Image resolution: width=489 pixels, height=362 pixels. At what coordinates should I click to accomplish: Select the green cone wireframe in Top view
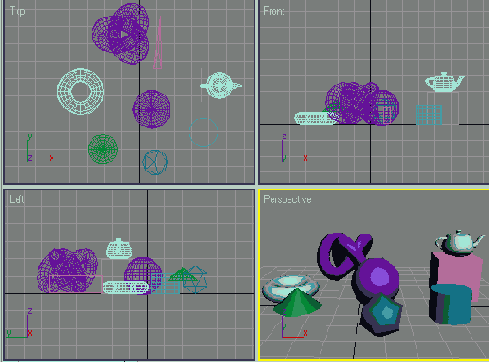(x=103, y=149)
